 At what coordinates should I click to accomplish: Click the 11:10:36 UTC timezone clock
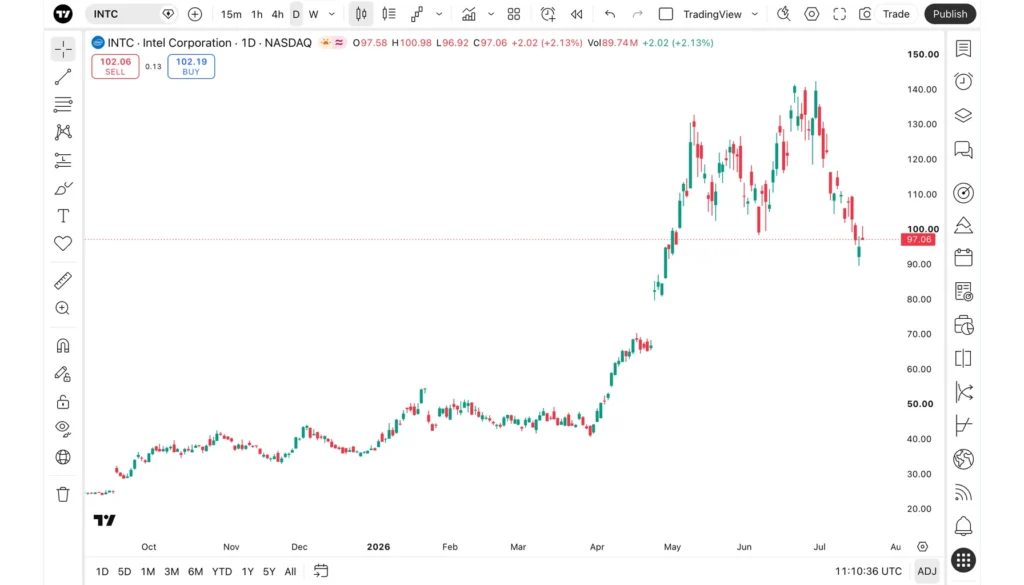point(868,571)
